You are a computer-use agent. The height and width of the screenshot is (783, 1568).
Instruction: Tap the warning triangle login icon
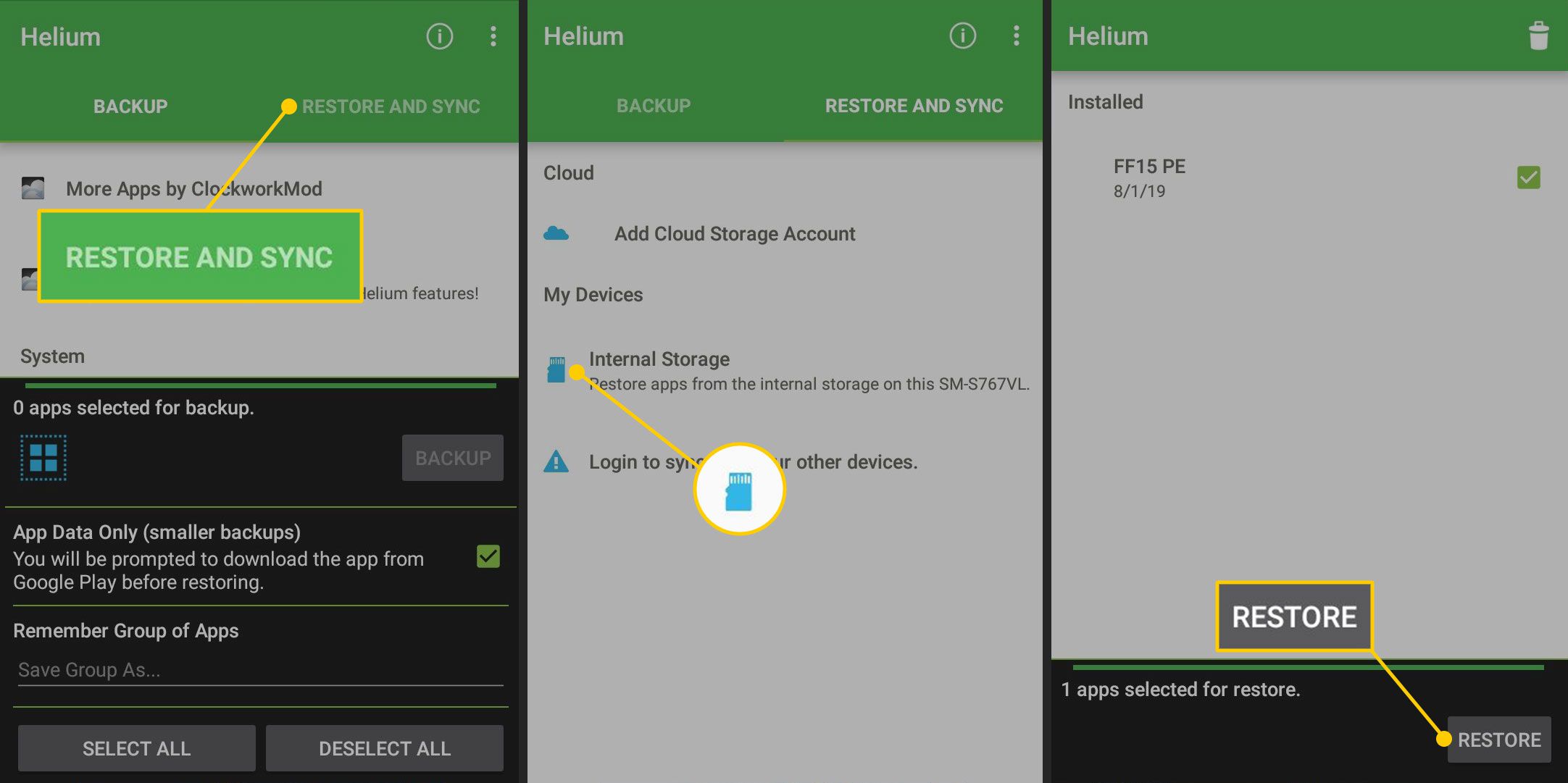click(556, 461)
